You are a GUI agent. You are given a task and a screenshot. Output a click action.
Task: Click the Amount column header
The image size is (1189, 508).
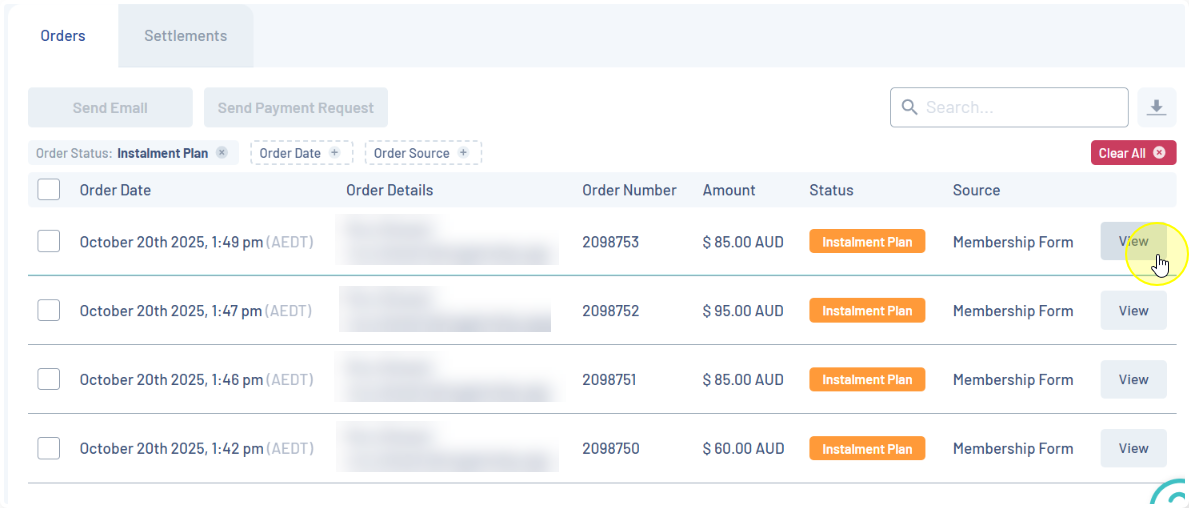tap(729, 190)
